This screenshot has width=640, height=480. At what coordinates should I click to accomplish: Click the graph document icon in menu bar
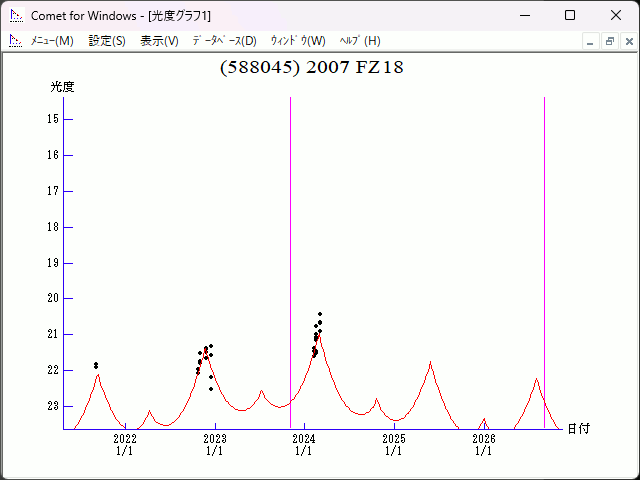pos(15,41)
